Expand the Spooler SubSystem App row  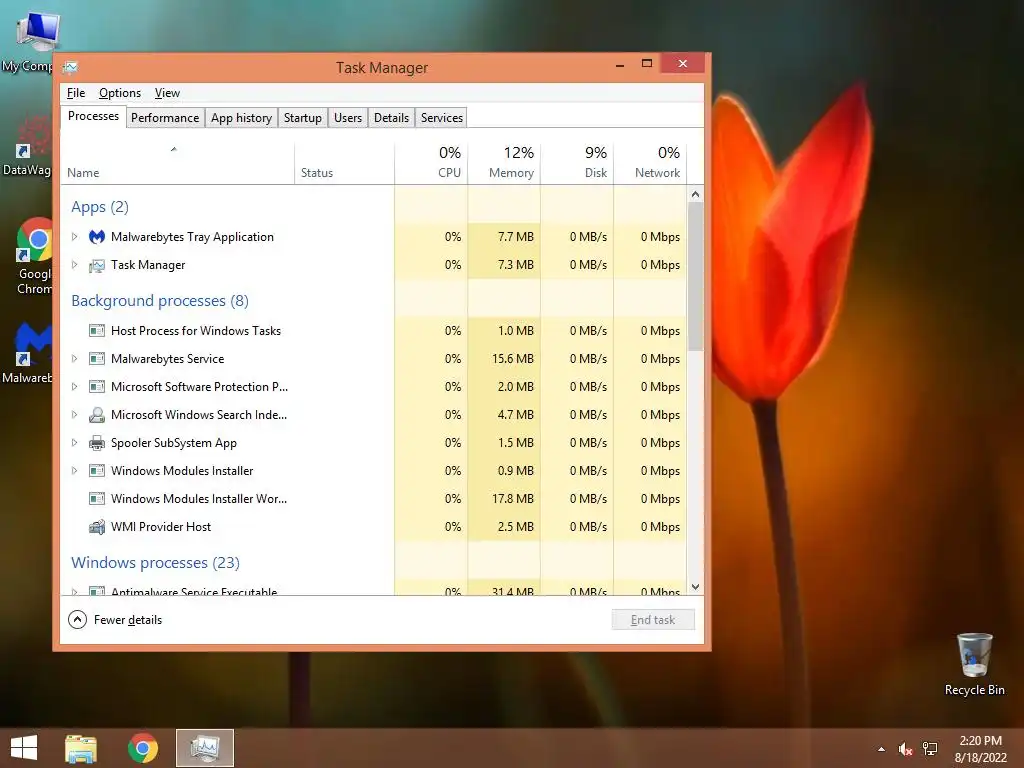click(74, 443)
